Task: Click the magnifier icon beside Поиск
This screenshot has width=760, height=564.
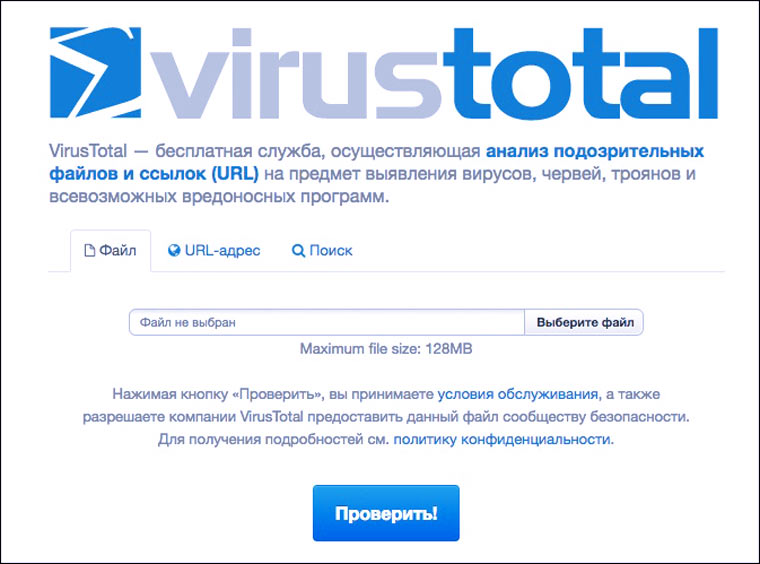Action: [x=298, y=251]
